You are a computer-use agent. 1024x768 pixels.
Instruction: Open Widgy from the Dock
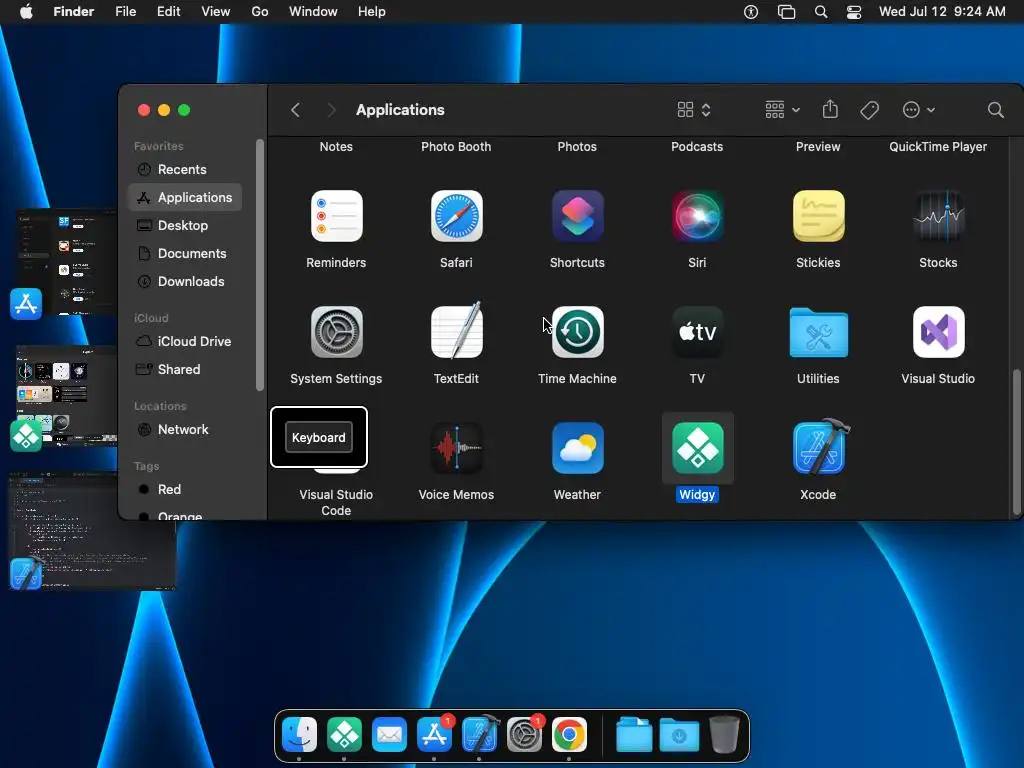pos(344,735)
